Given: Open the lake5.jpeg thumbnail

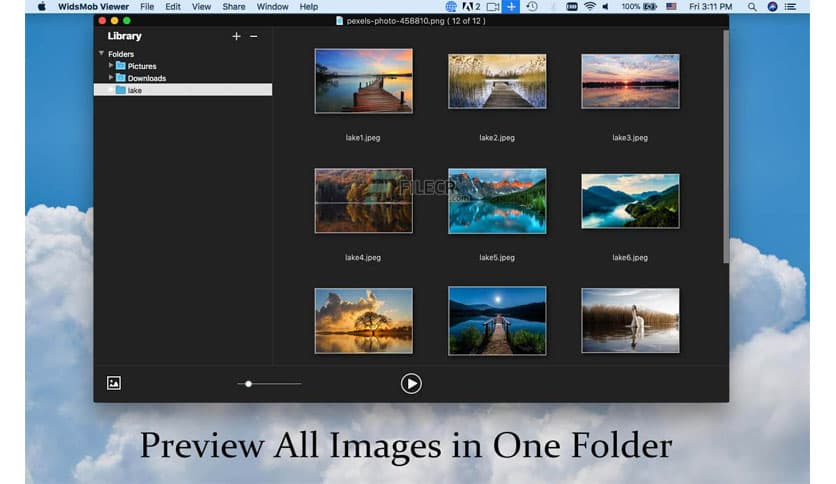Looking at the screenshot, I should click(x=497, y=201).
